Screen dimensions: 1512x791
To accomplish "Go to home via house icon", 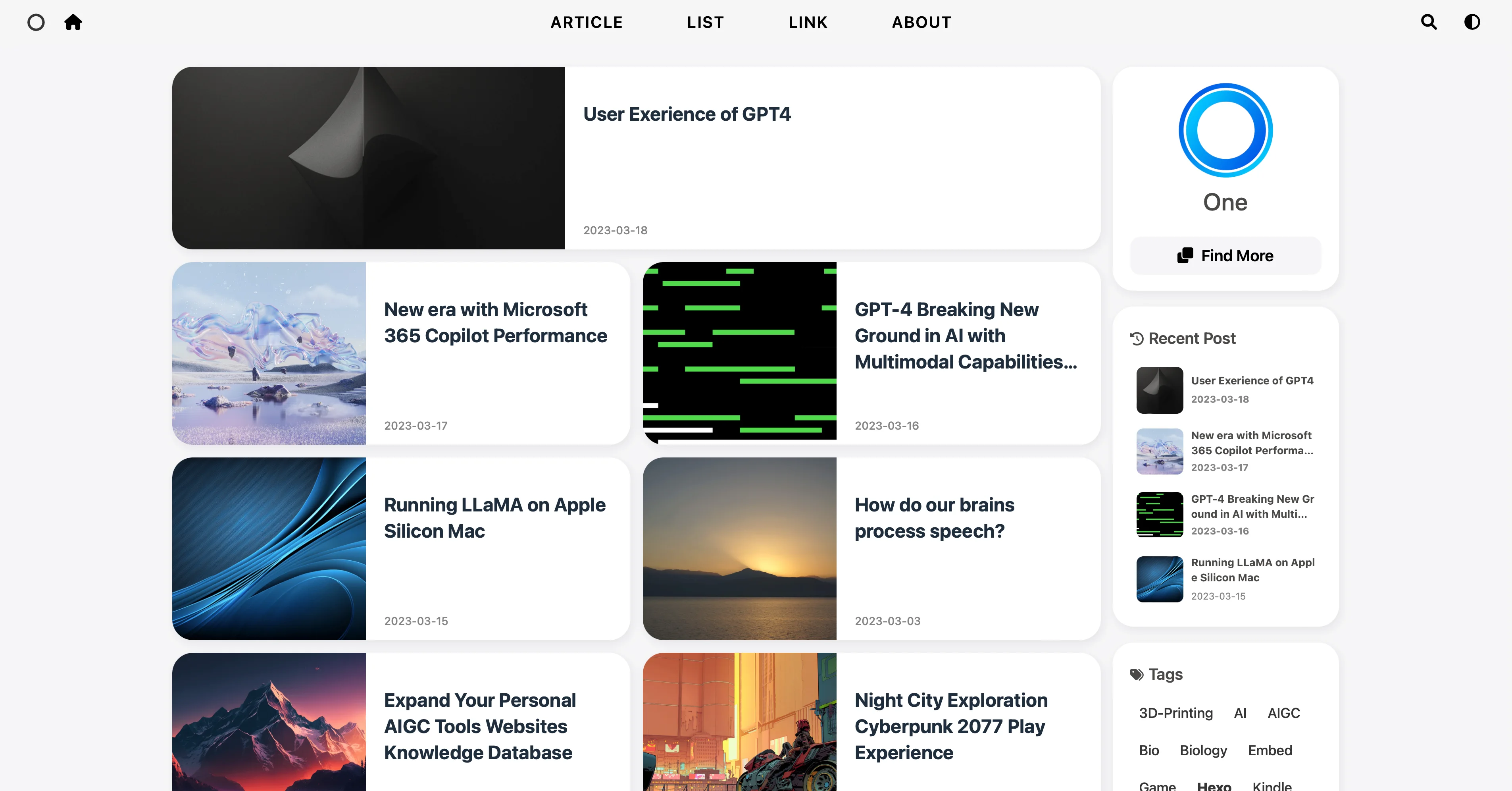I will (73, 22).
